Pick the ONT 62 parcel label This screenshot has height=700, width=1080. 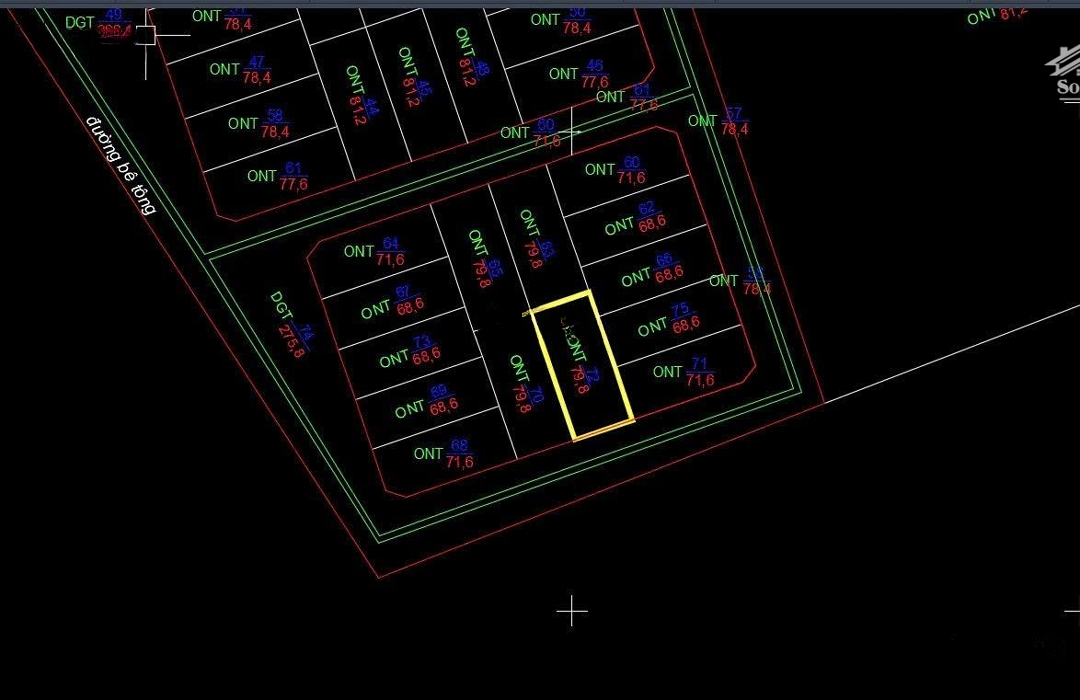tap(635, 222)
